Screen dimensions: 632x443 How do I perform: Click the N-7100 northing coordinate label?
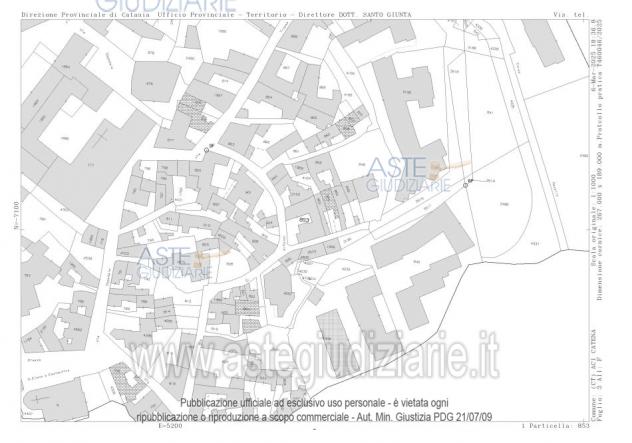point(16,216)
